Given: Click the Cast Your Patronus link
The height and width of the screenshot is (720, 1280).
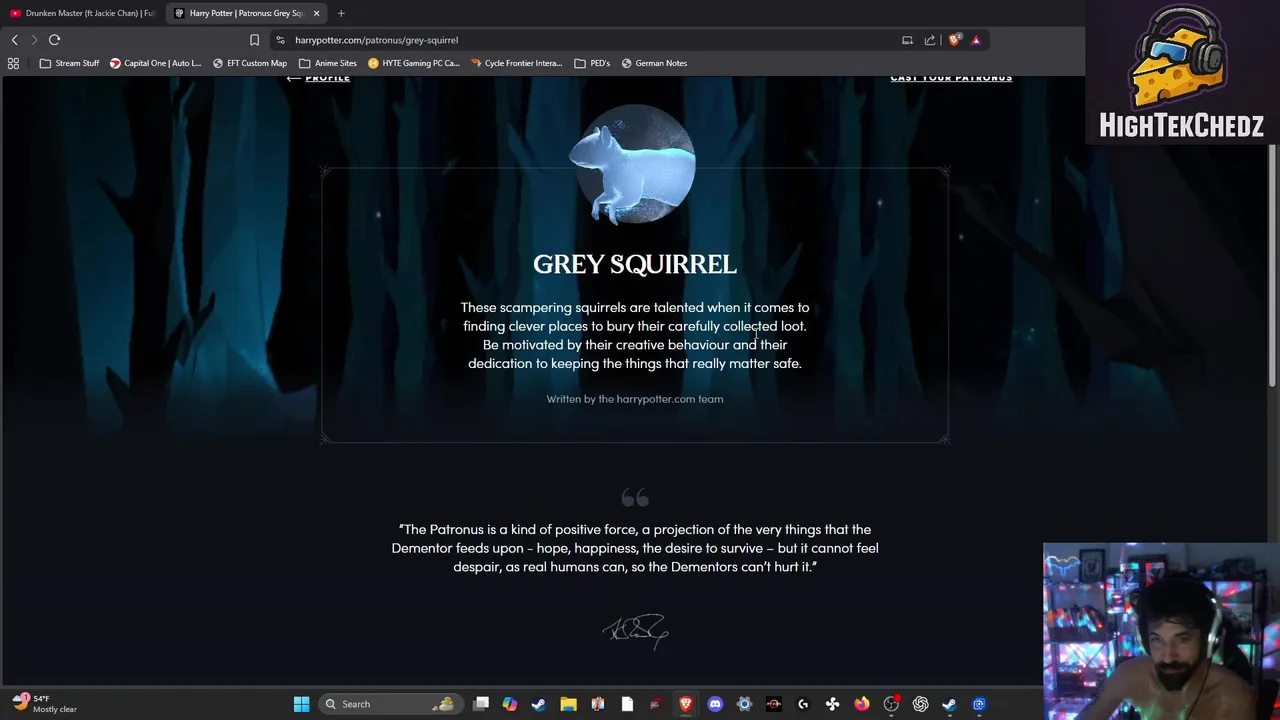Looking at the screenshot, I should tap(951, 78).
